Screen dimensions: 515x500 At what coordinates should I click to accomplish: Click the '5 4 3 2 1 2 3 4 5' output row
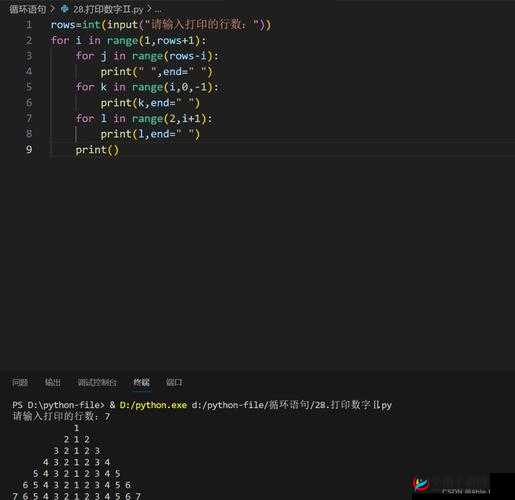[x=77, y=473]
